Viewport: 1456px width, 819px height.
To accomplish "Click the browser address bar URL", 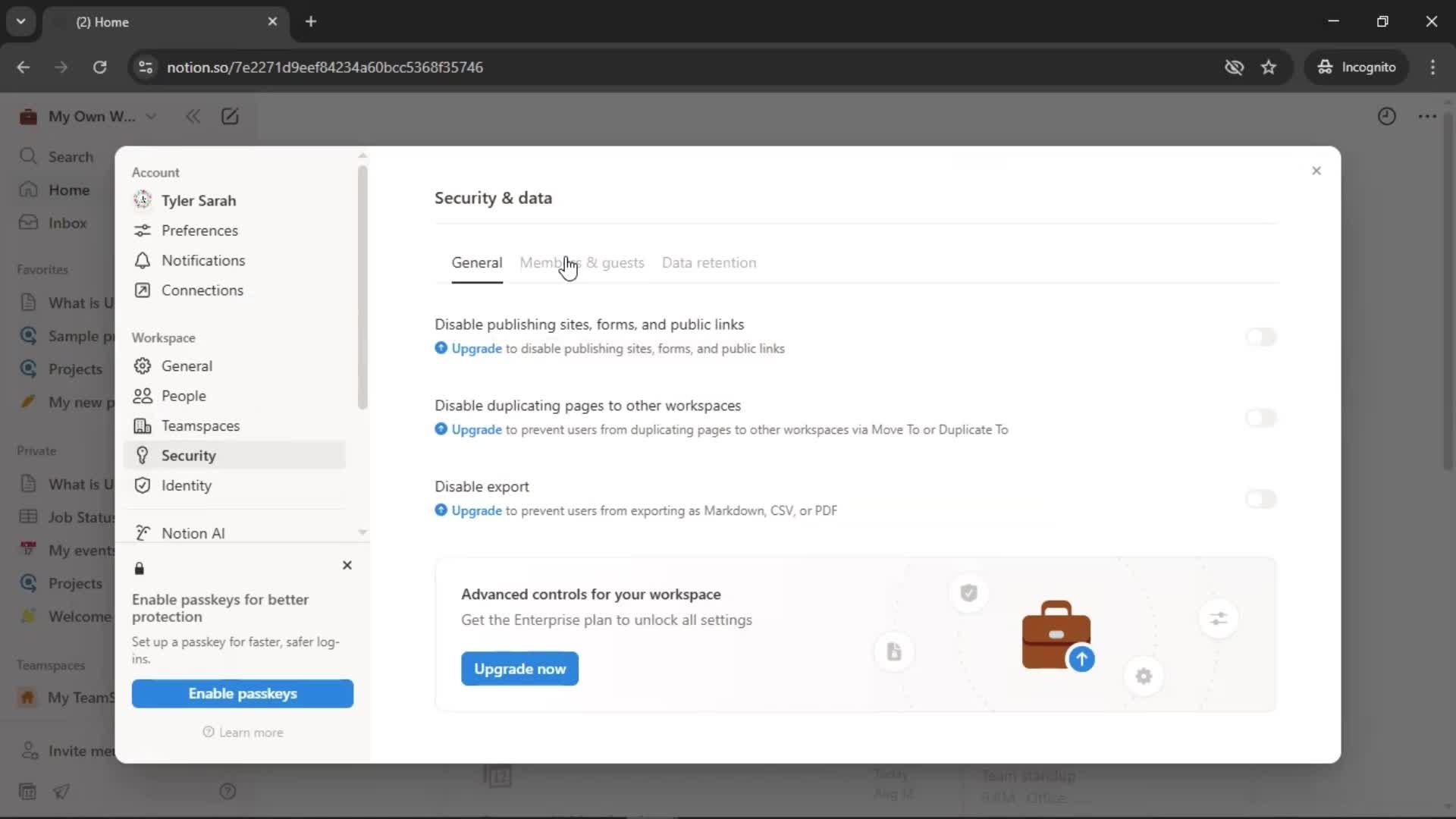I will click(x=325, y=67).
